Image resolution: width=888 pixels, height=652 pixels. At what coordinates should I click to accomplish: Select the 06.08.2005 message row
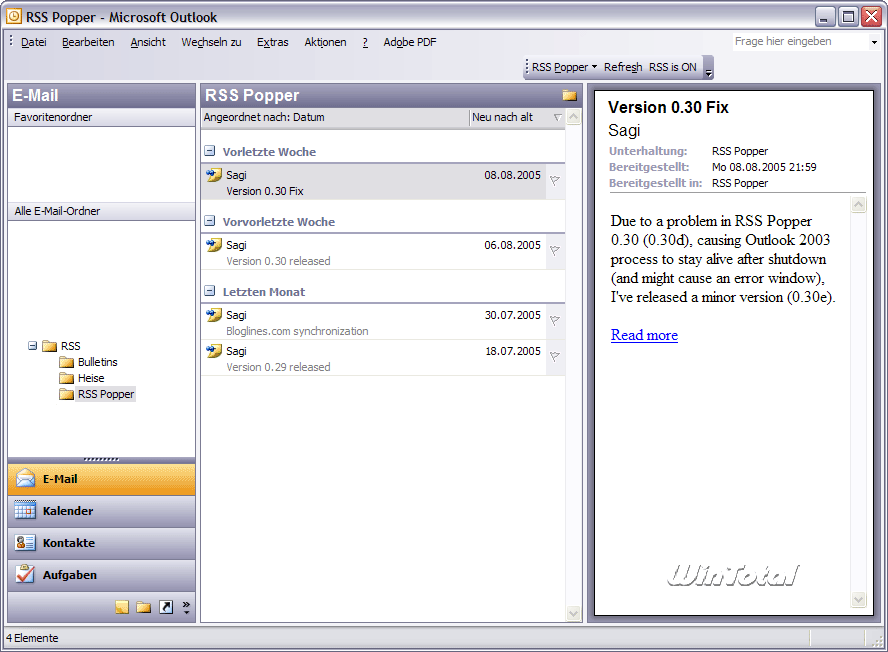[383, 252]
